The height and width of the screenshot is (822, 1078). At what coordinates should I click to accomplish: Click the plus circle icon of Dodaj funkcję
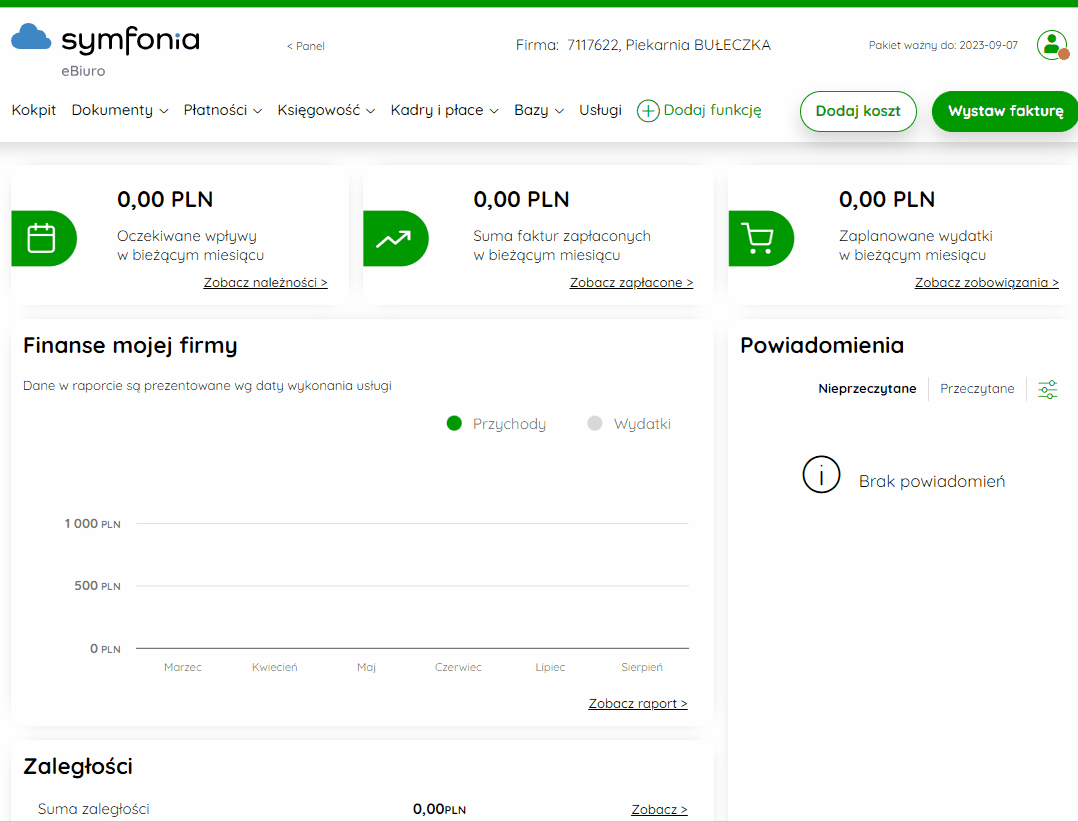point(648,111)
